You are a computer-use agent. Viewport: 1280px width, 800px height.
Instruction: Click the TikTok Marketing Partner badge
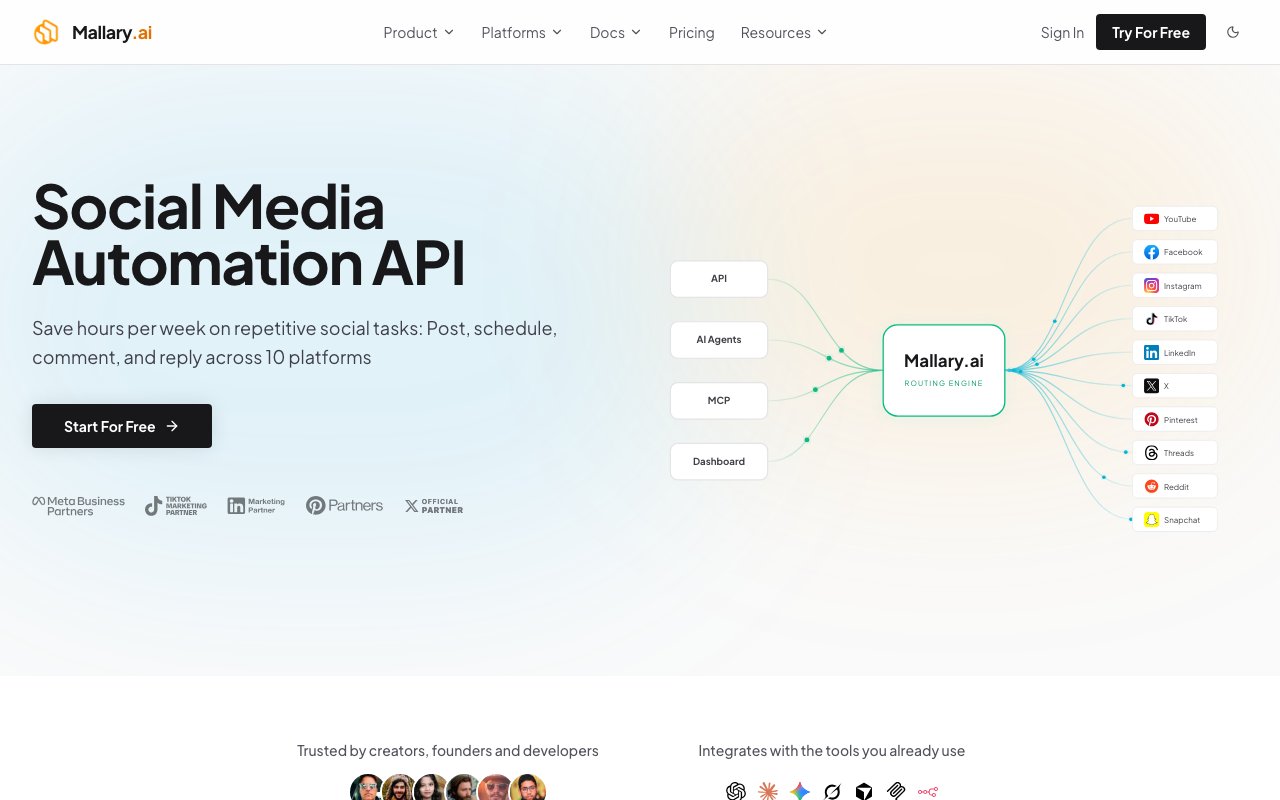176,506
